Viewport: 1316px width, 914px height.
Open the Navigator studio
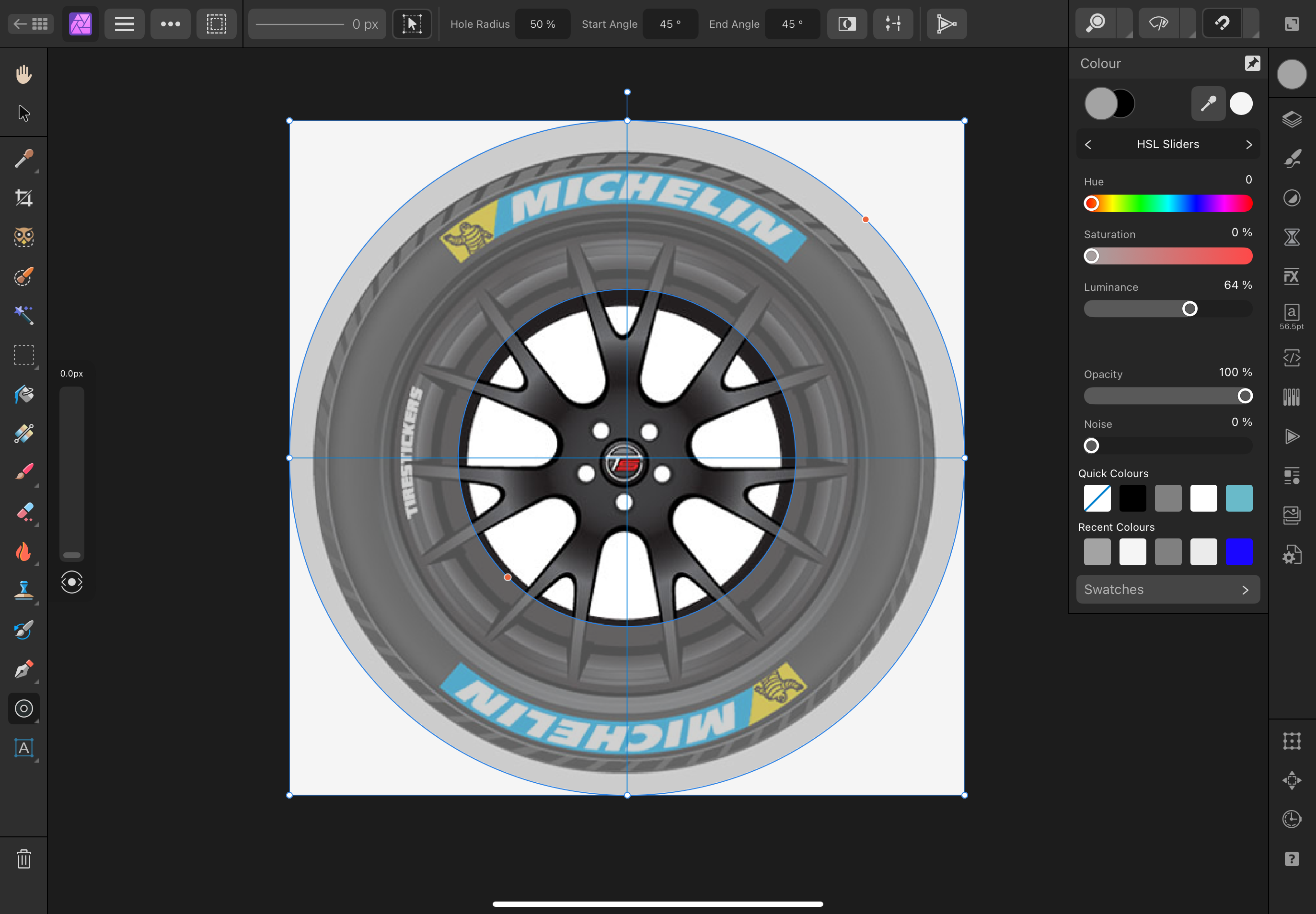(1292, 780)
